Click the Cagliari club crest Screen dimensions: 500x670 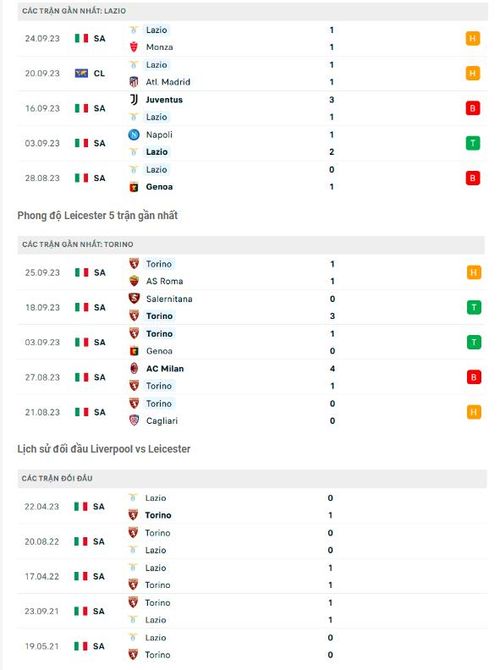tap(134, 420)
